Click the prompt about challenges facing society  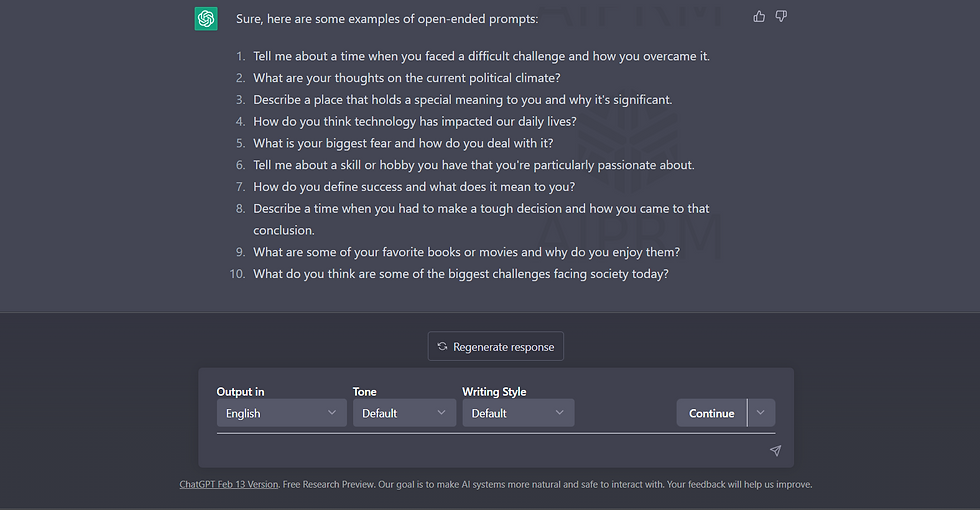click(461, 274)
